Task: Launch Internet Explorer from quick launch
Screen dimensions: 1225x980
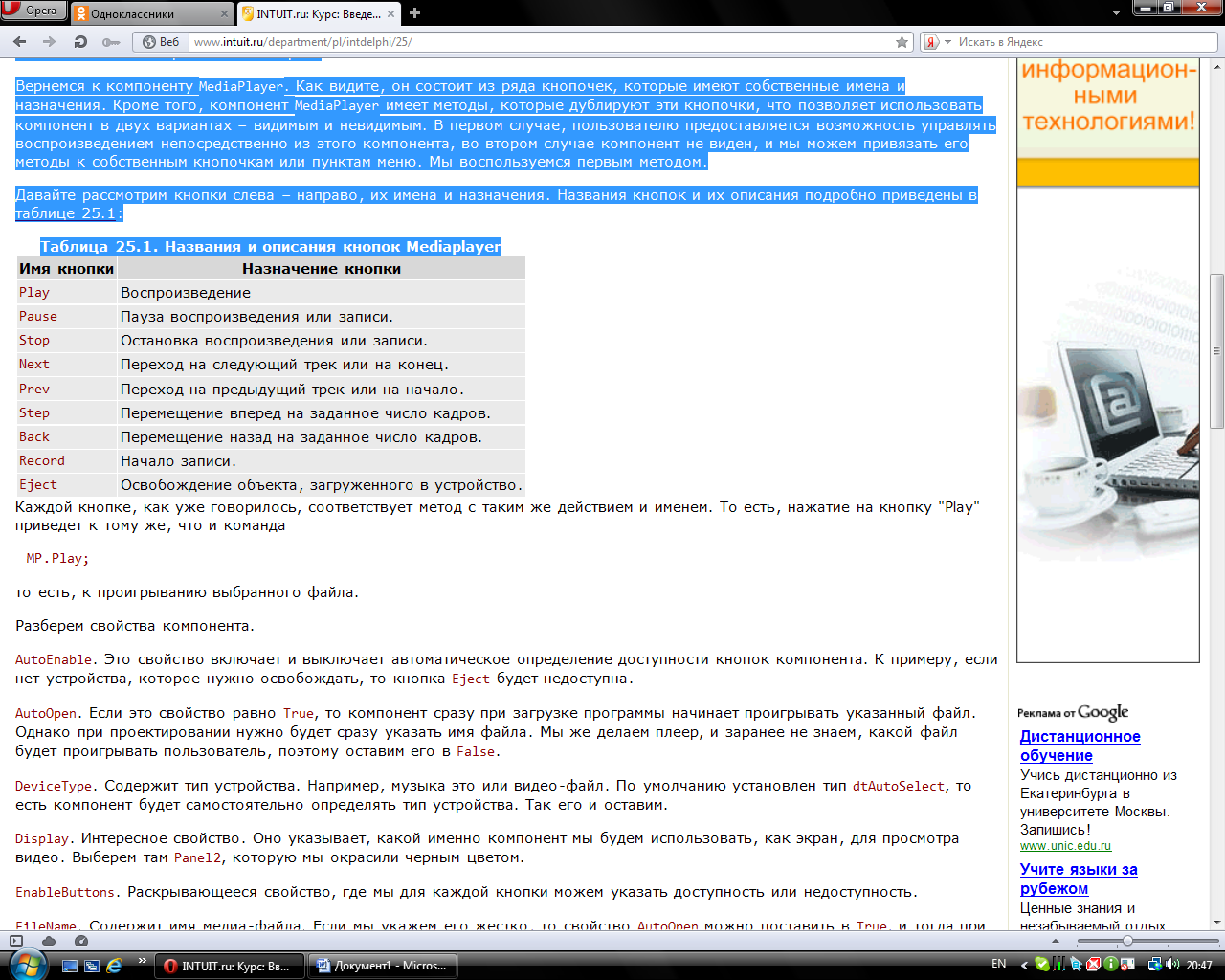Action: (x=114, y=966)
